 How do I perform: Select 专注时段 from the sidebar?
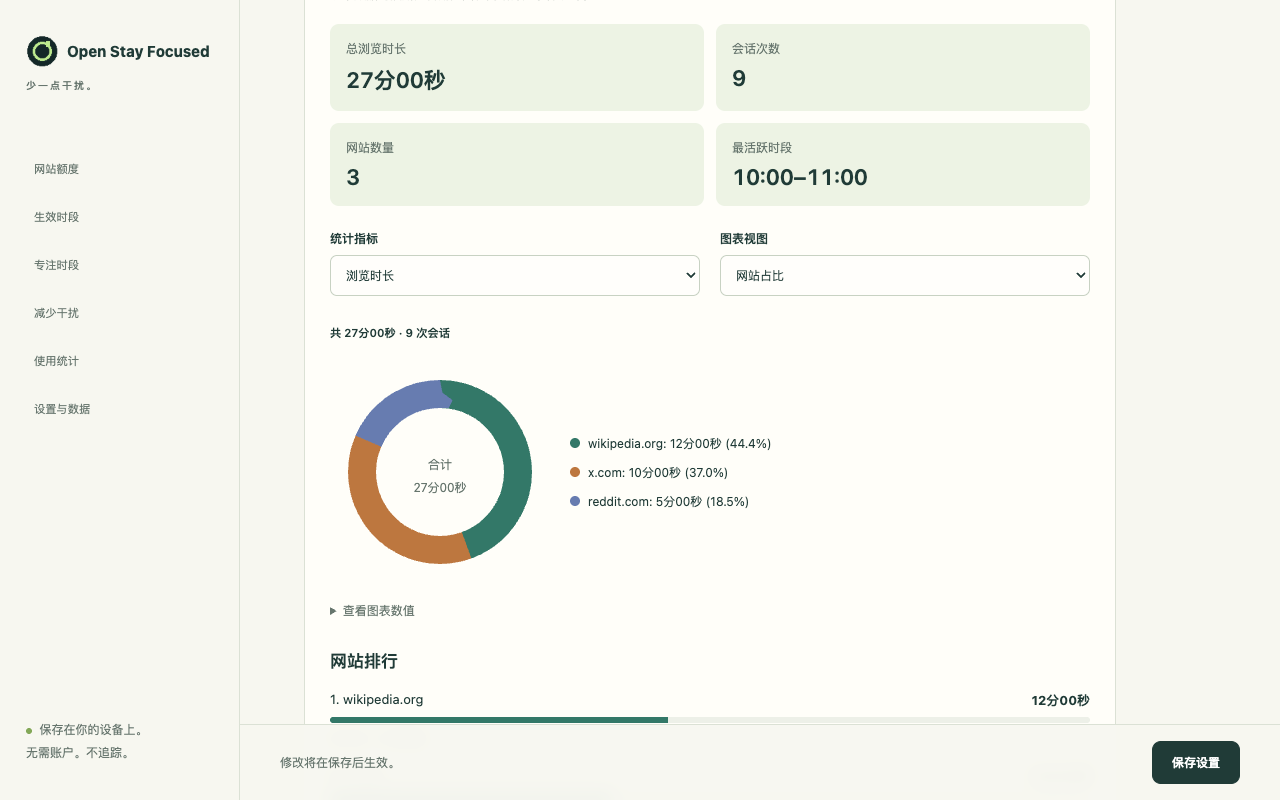pos(56,265)
